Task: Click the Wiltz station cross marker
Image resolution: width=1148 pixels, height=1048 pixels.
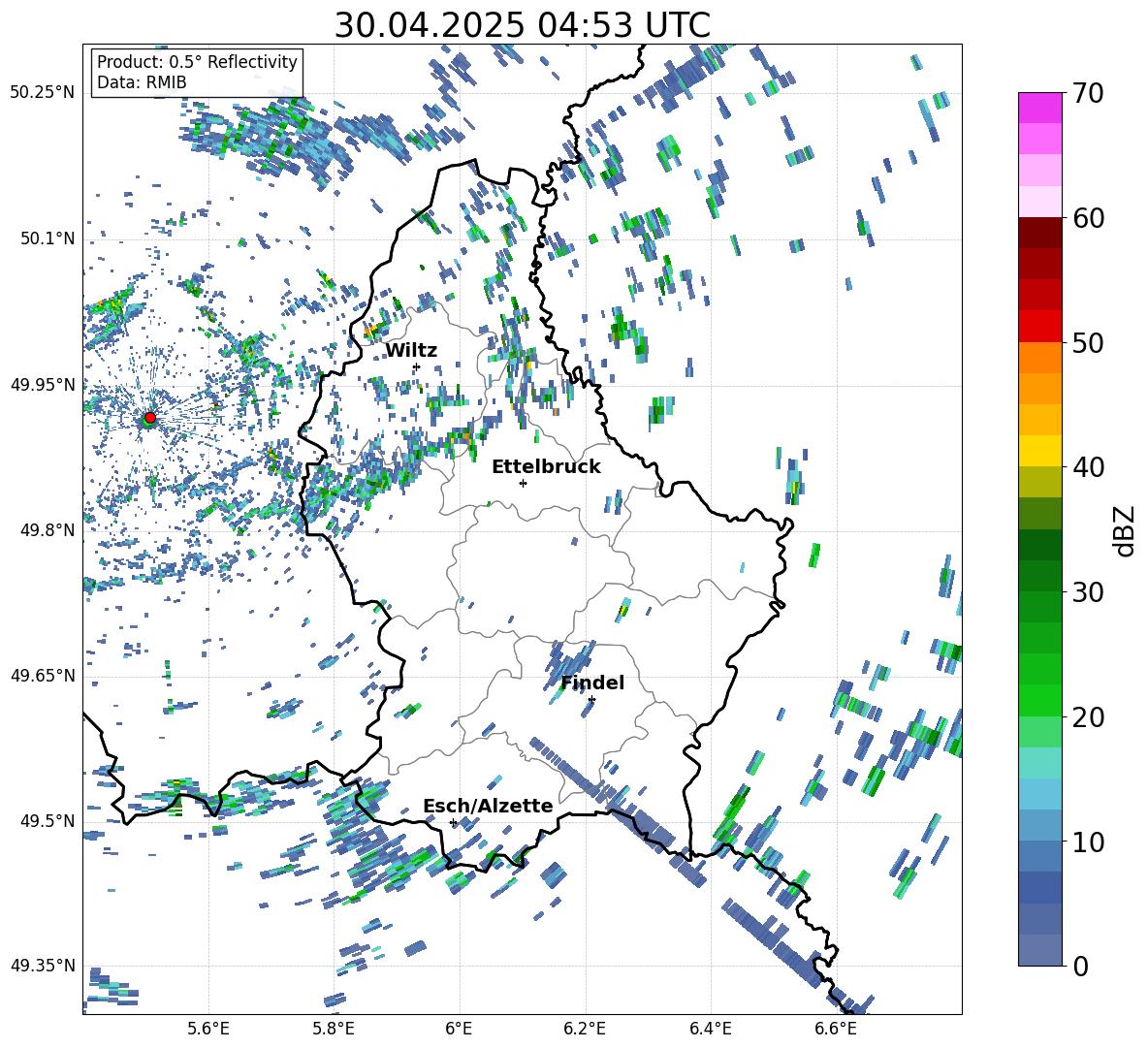Action: point(416,366)
